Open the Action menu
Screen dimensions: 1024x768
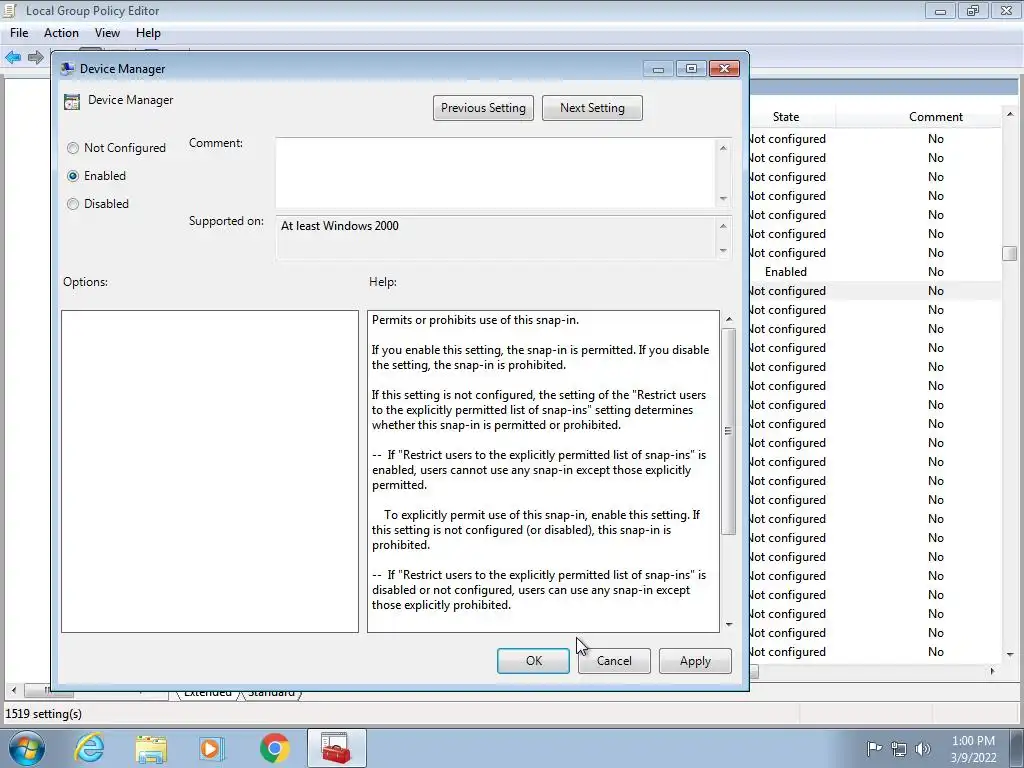click(61, 33)
